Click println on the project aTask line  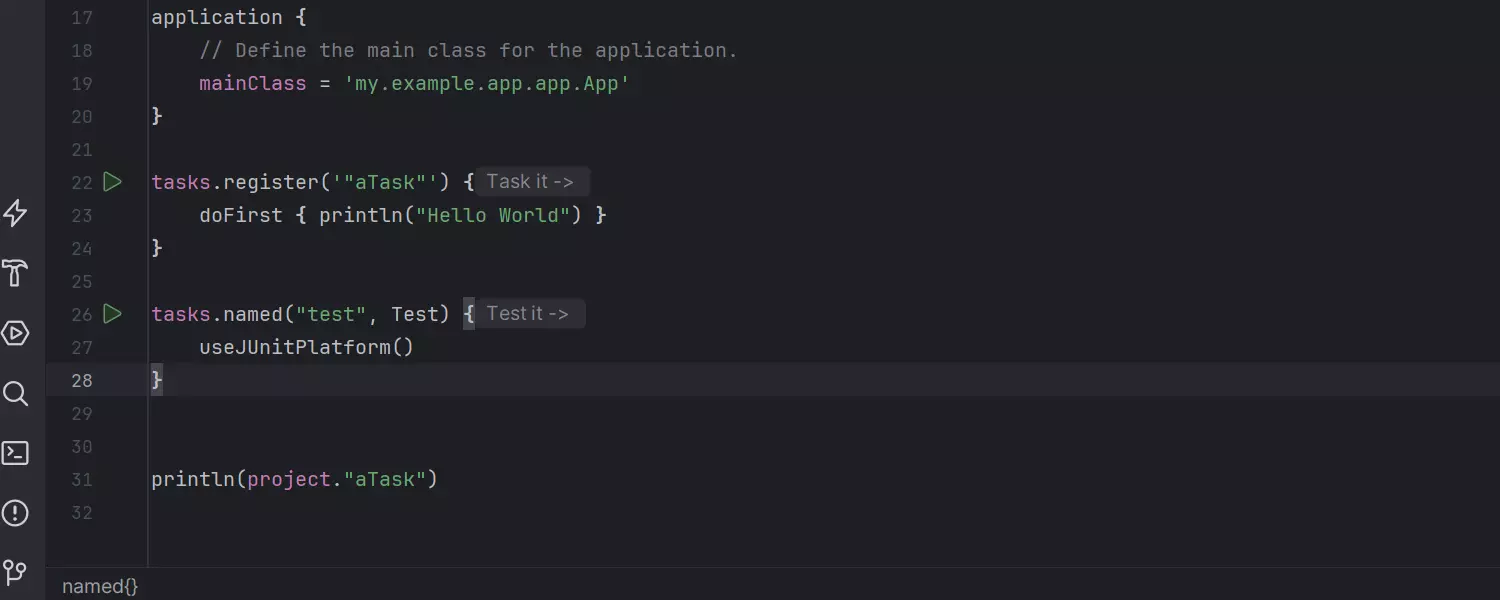tap(193, 479)
